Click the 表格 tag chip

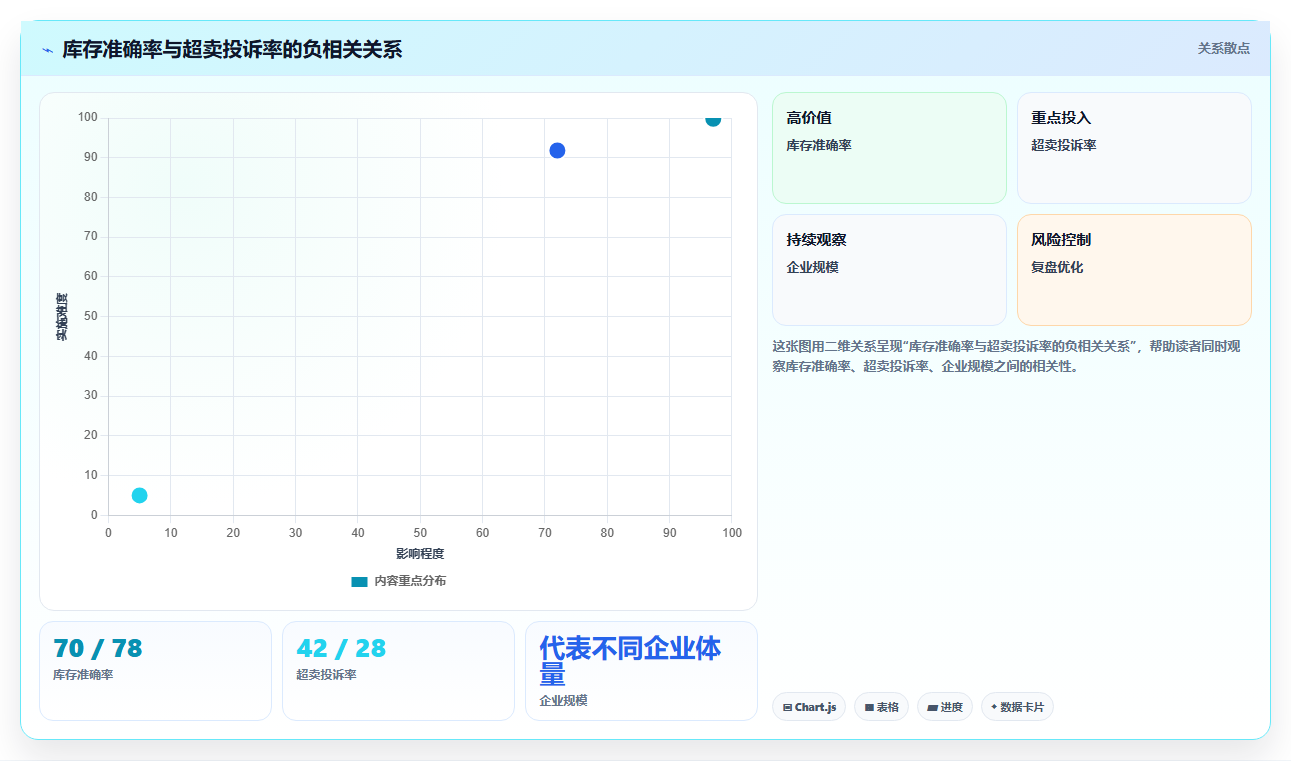[881, 707]
